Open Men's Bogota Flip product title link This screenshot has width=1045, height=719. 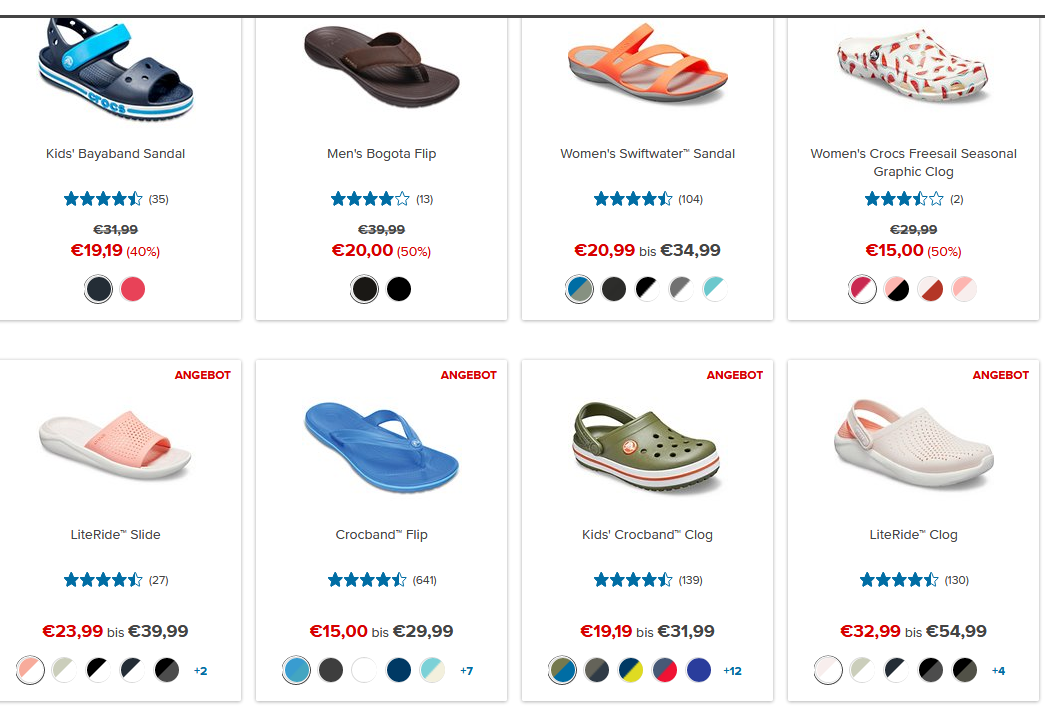click(x=381, y=154)
